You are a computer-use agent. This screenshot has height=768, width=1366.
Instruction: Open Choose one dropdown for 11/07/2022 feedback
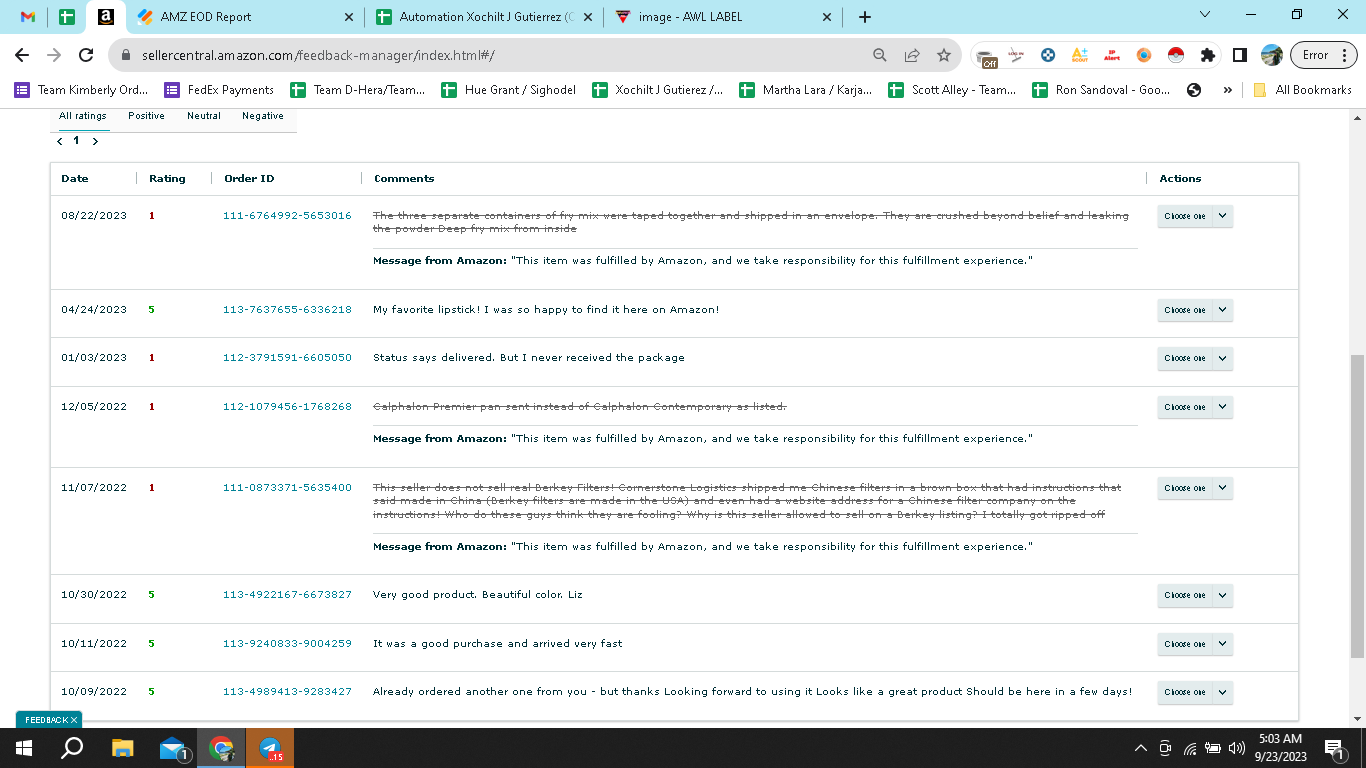(1195, 488)
